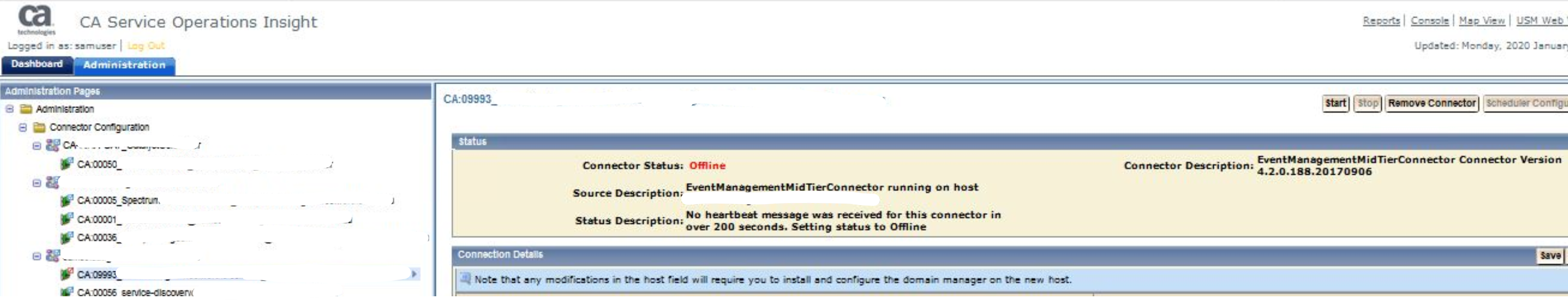Screen dimensions: 1568x300
Task: Click the Connector Description version text
Action: click(1408, 167)
